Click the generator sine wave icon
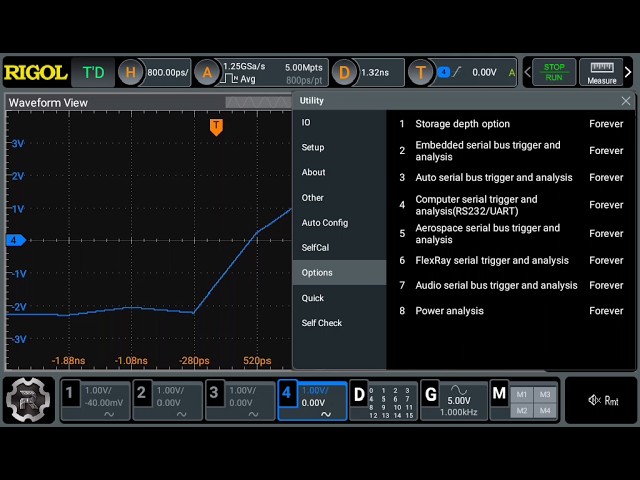This screenshot has width=640, height=480. pos(458,389)
